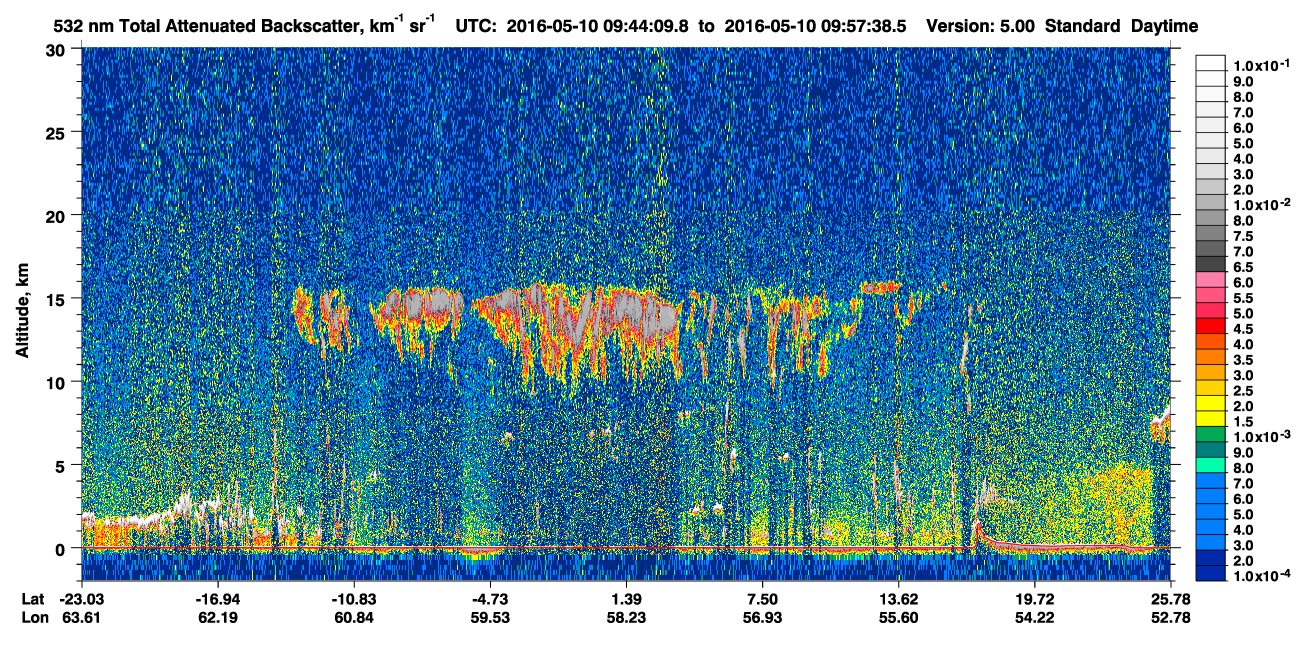Viewport: 1300px width, 667px height.
Task: Click the 'Altitude, km' axis label
Action: (23, 313)
